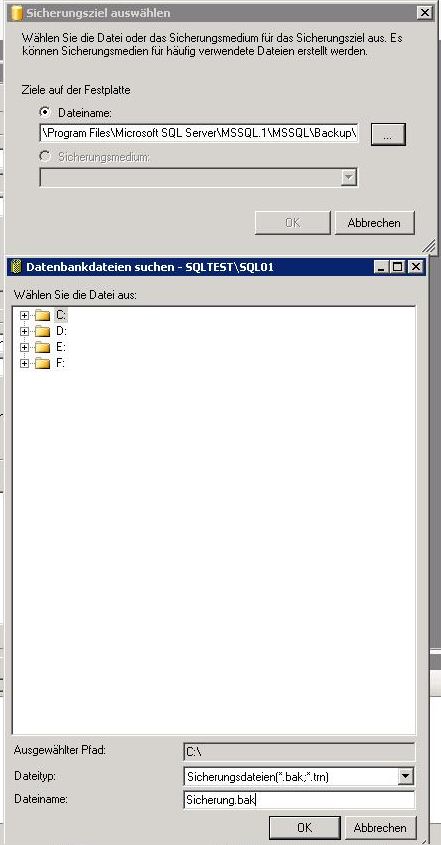Expand the C: drive tree node
This screenshot has height=845, width=441.
coord(24,315)
